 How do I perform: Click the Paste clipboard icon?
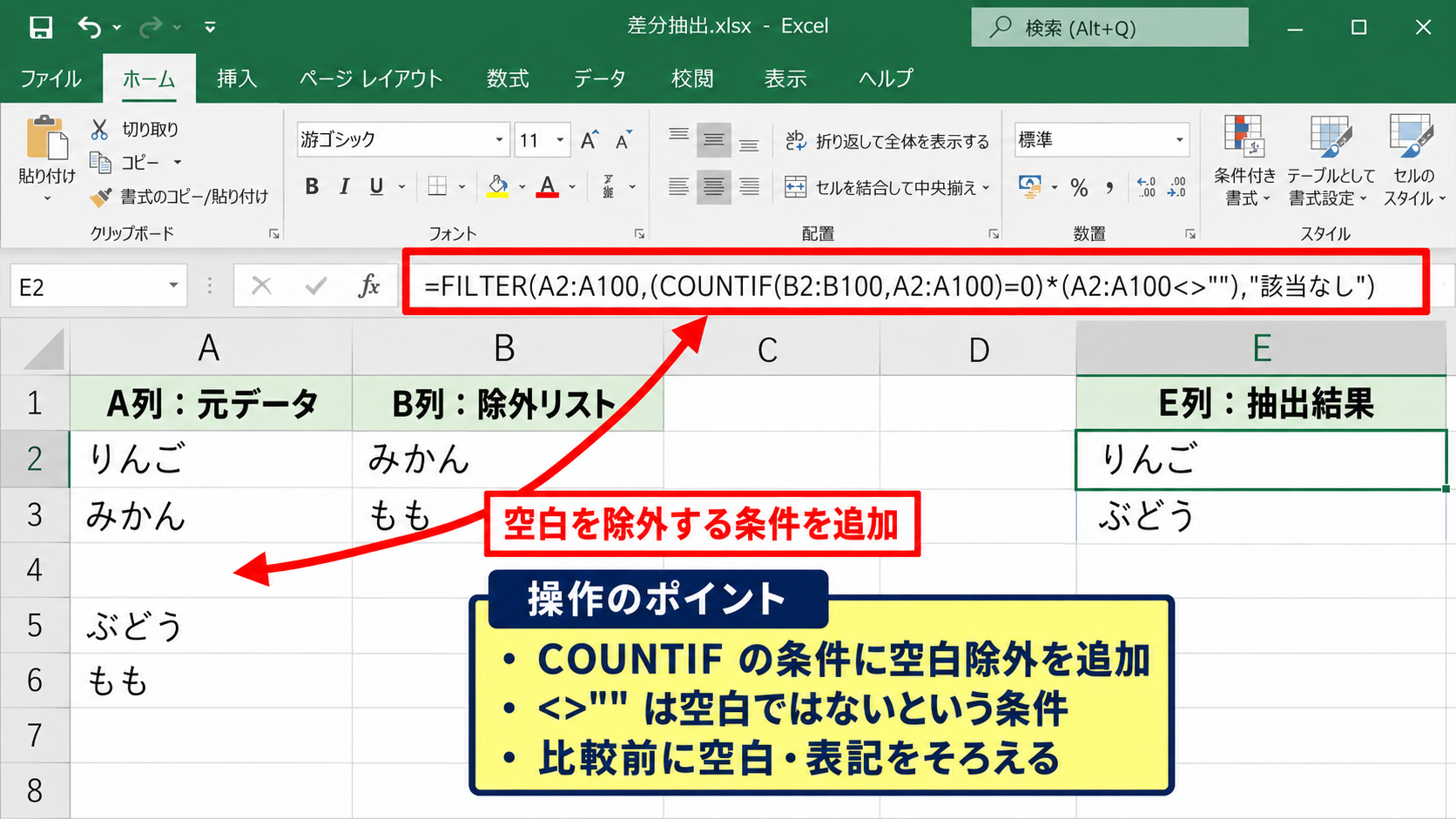[46, 138]
